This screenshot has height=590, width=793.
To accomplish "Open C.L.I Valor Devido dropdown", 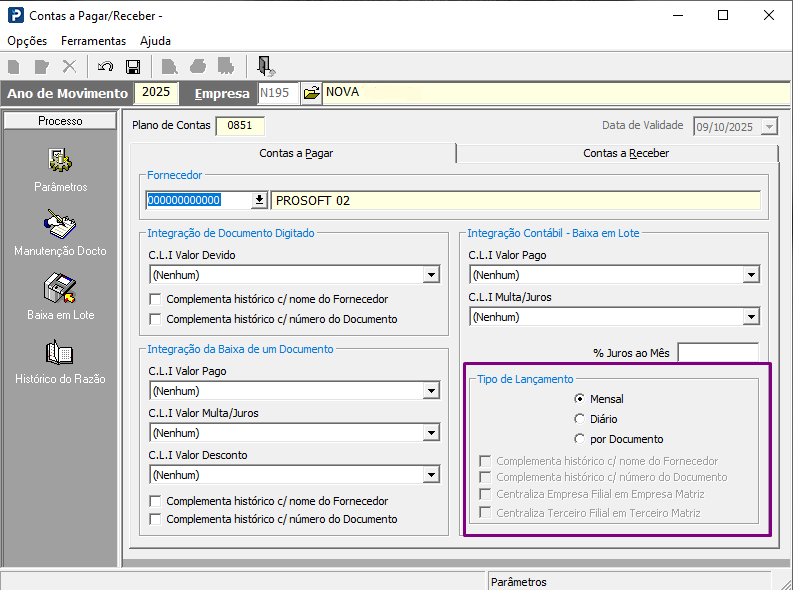I will click(431, 275).
